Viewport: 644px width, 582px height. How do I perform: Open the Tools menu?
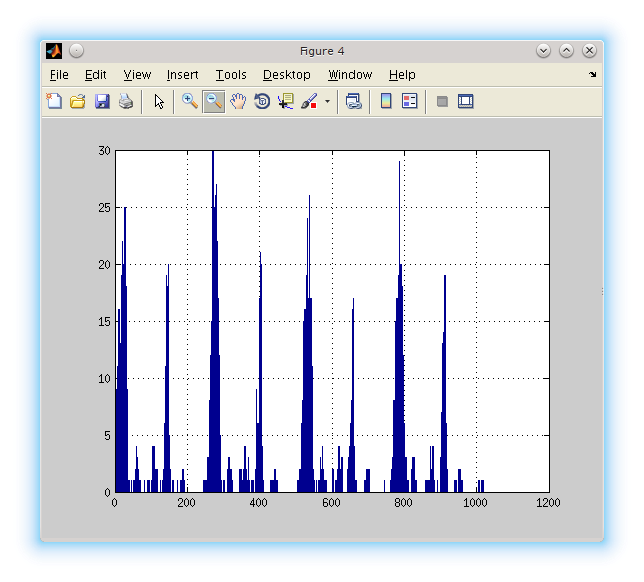pyautogui.click(x=231, y=75)
